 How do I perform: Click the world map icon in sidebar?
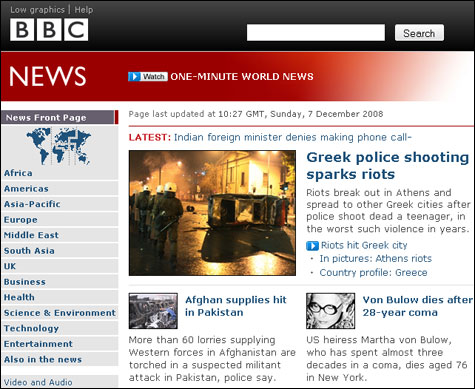(x=58, y=146)
